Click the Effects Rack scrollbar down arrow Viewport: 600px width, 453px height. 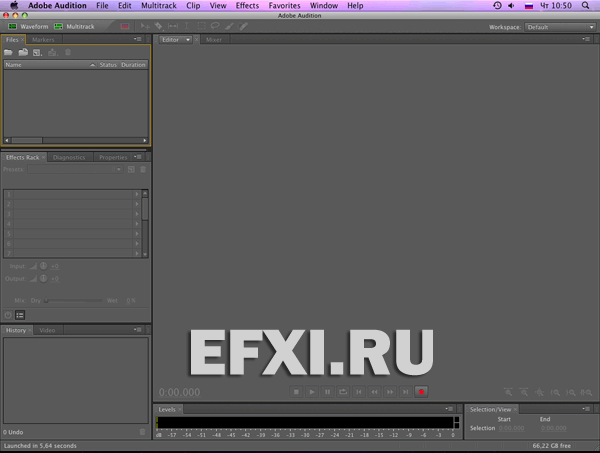point(145,254)
